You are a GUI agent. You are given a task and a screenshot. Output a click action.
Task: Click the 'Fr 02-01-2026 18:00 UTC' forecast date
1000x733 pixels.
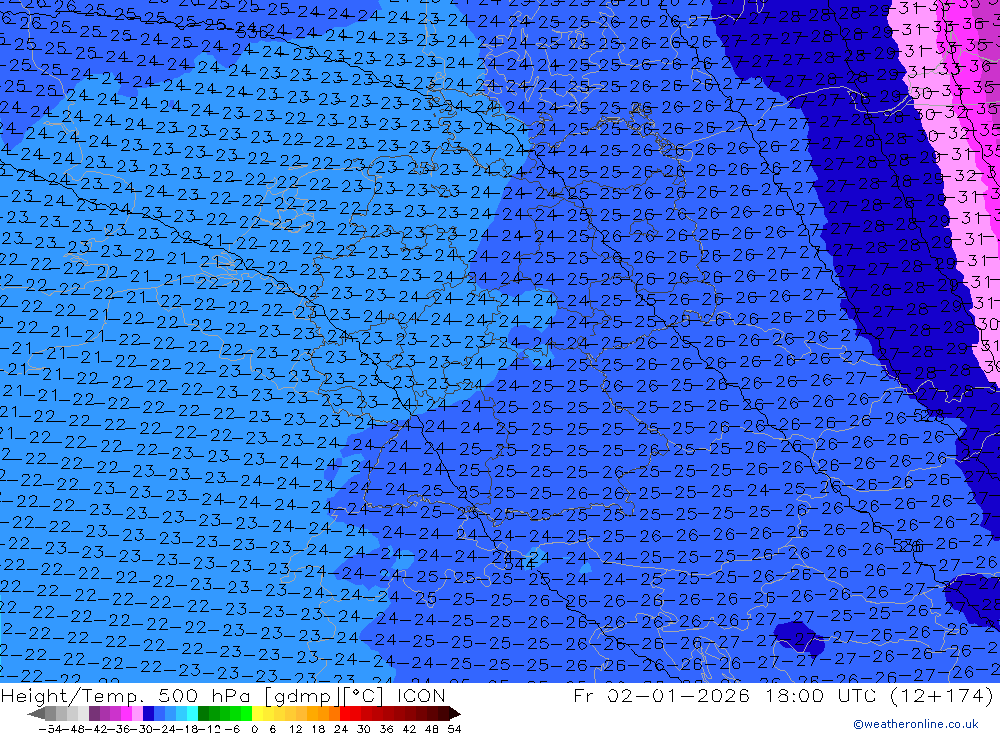pyautogui.click(x=724, y=695)
